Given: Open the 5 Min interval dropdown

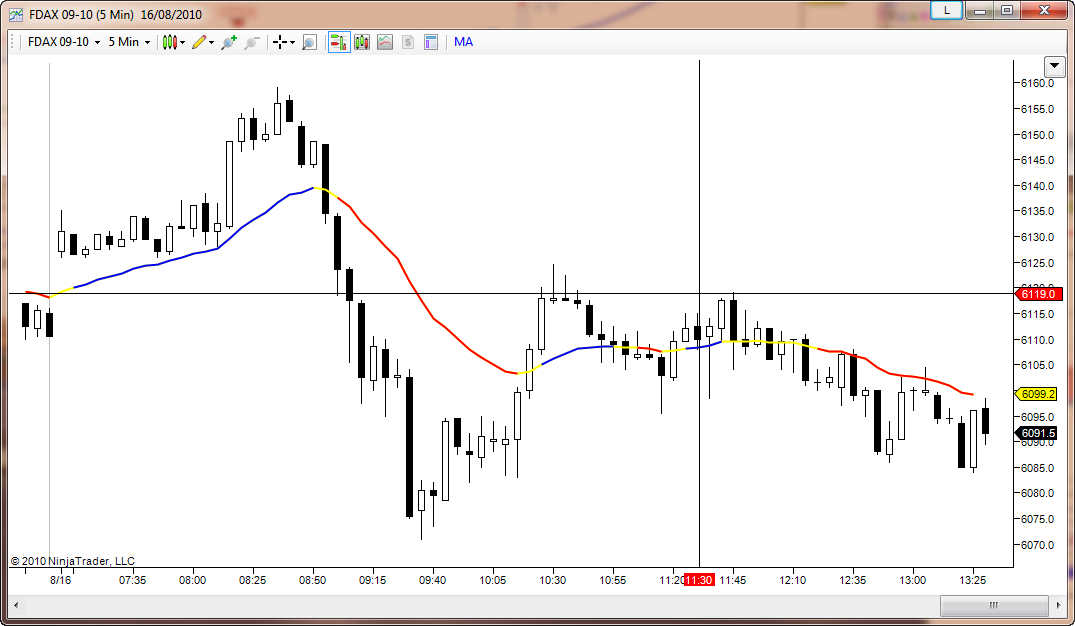Looking at the screenshot, I should tap(129, 42).
